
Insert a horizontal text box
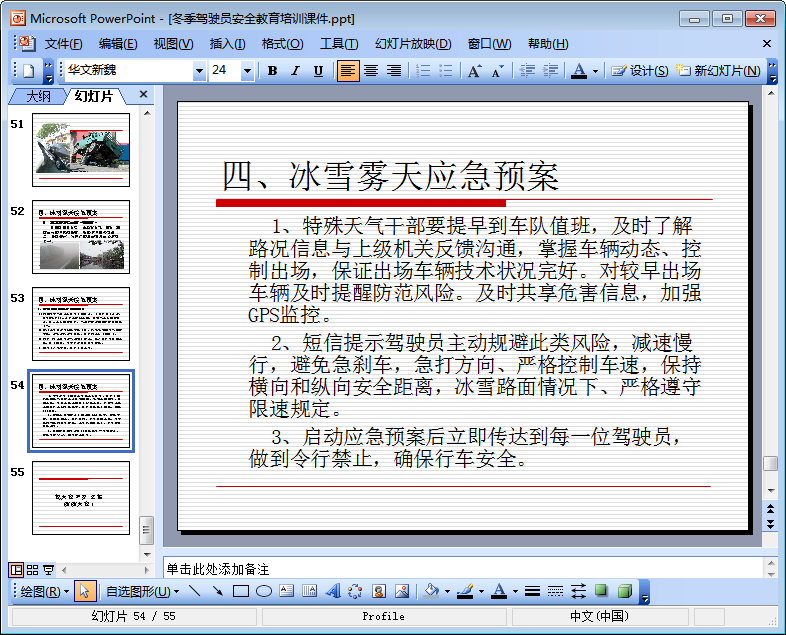(287, 591)
